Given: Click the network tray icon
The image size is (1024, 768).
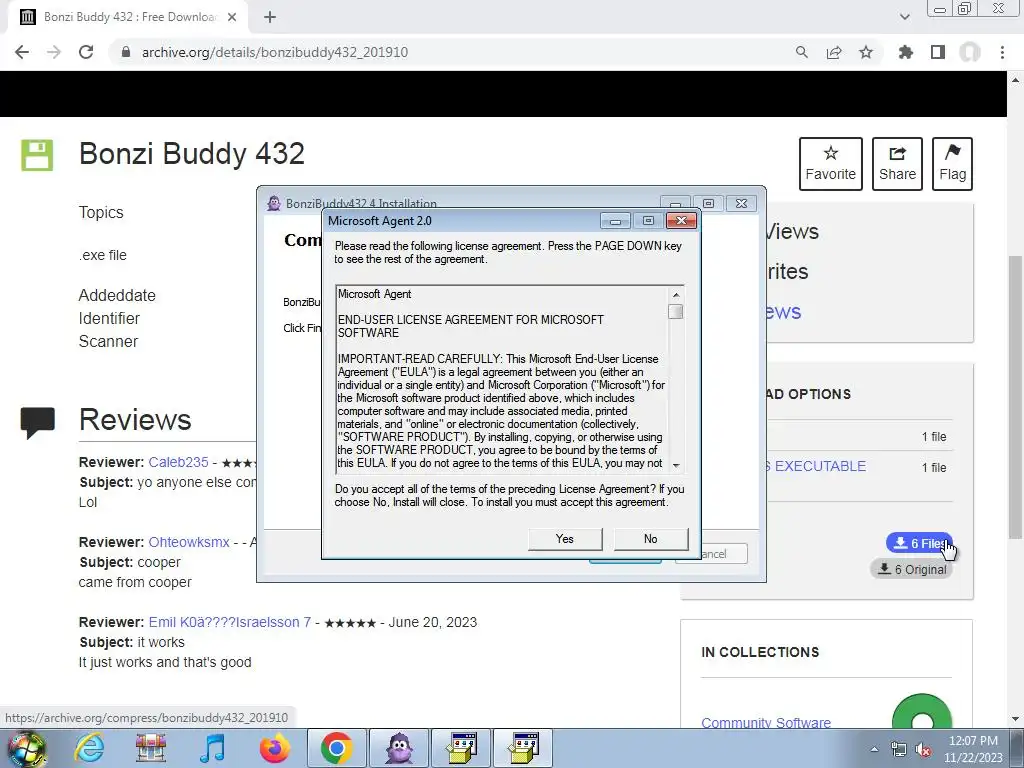Looking at the screenshot, I should coord(899,750).
